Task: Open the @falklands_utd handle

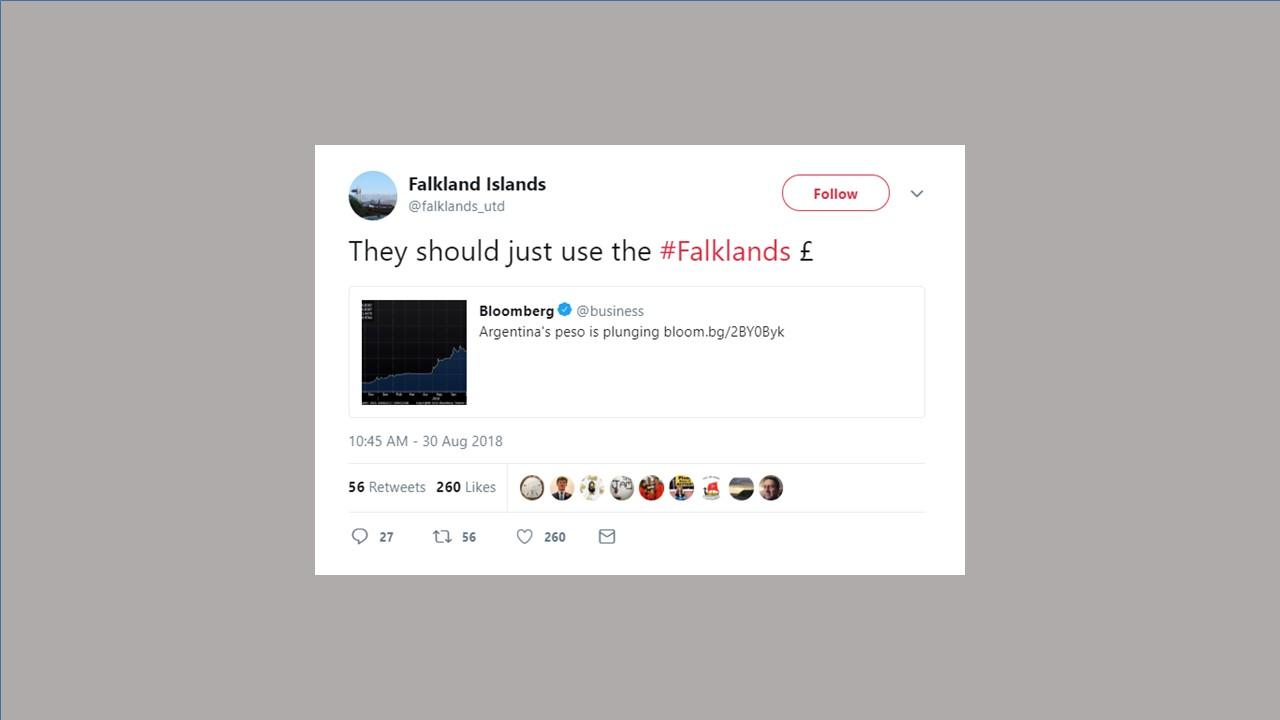Action: pos(457,206)
